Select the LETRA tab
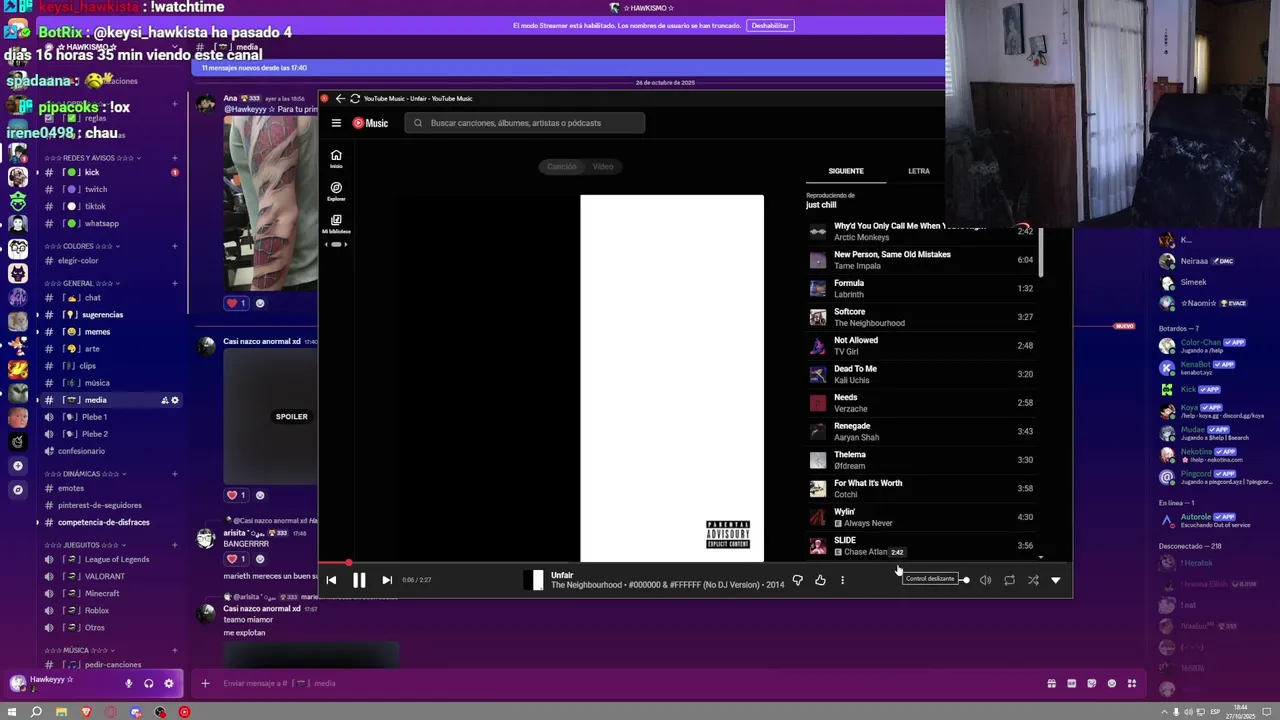Screen dimensions: 1280x720 [919, 171]
